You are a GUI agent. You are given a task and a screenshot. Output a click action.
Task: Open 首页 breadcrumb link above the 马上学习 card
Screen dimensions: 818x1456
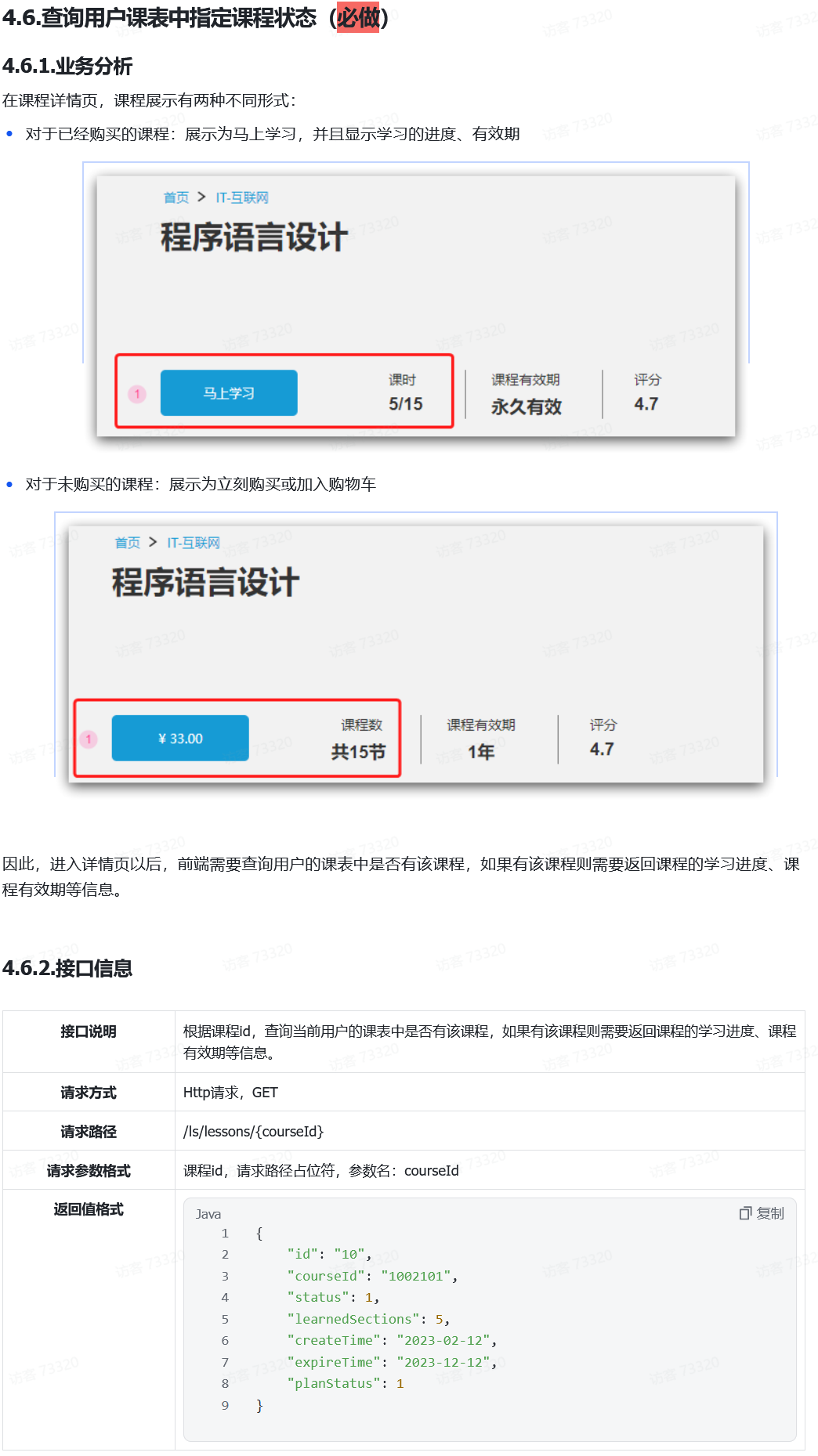tap(176, 197)
